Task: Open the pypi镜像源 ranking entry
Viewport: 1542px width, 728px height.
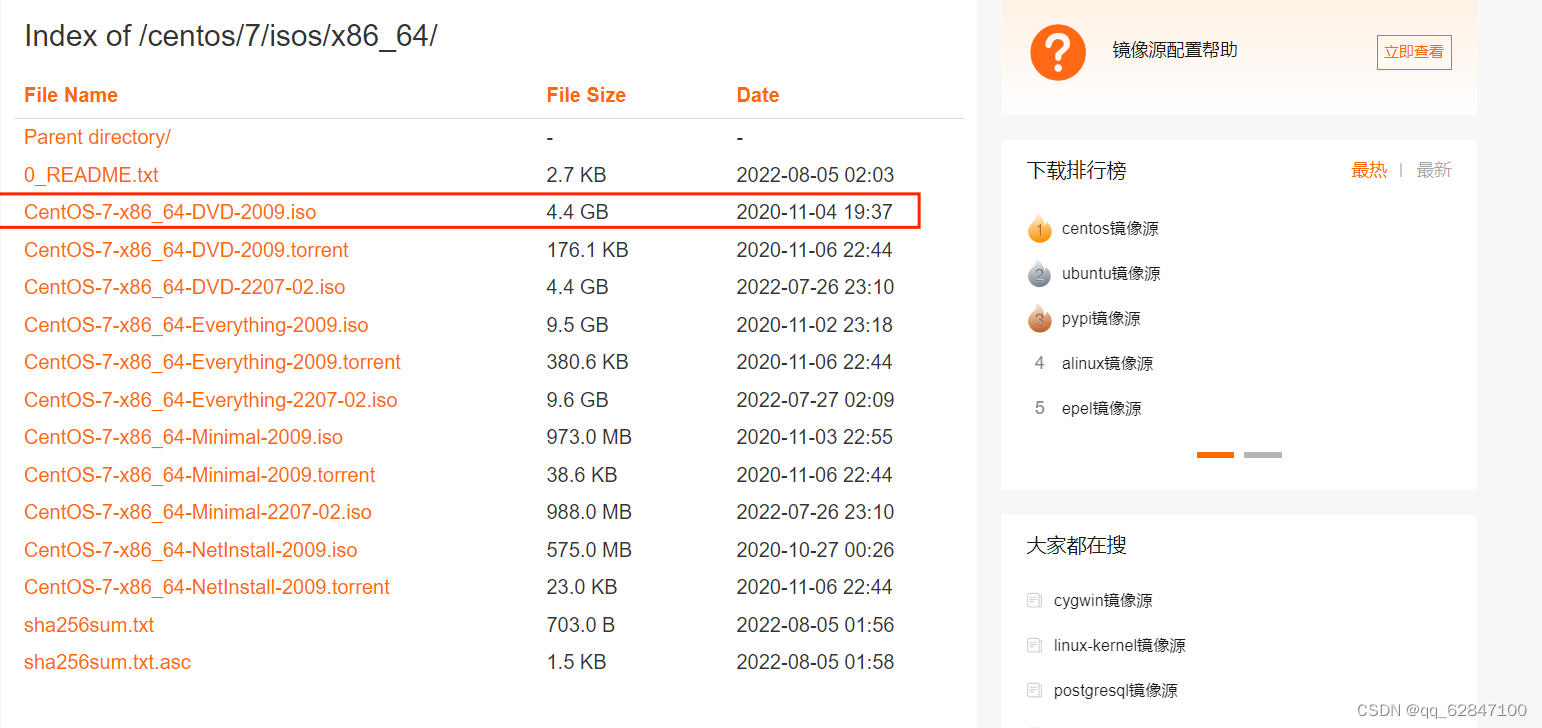Action: click(x=1101, y=319)
